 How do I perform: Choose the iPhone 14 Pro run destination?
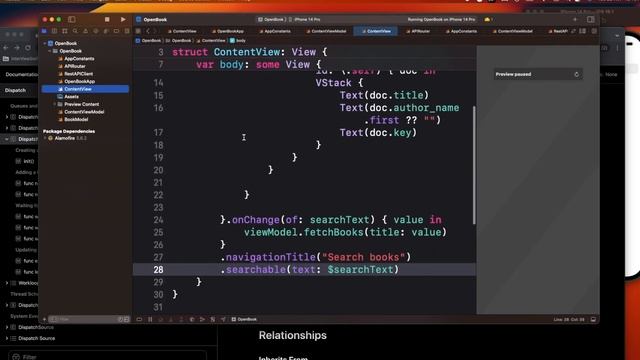305,20
